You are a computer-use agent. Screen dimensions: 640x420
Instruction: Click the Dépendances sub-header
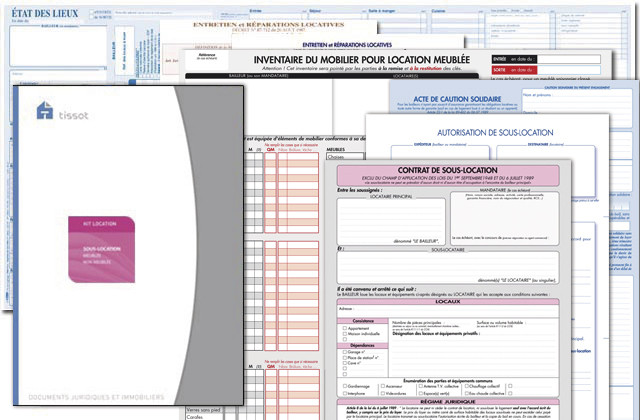(363, 345)
